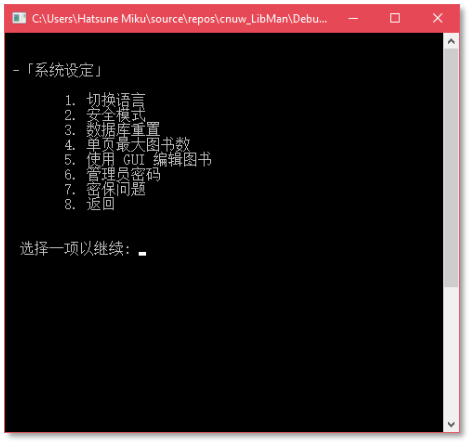
Task: Maximize the console window
Action: (x=395, y=18)
